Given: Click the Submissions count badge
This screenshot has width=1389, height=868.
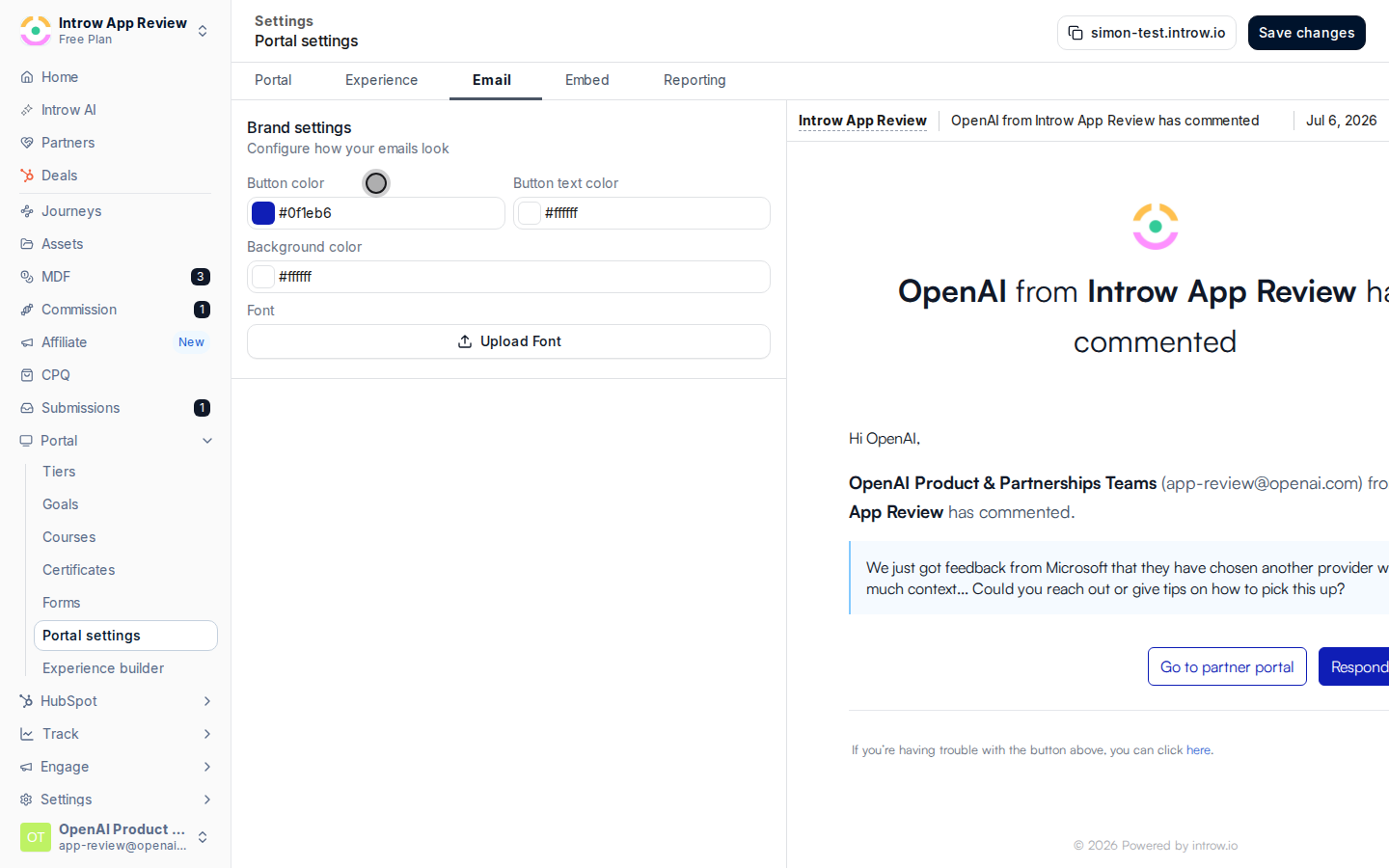Looking at the screenshot, I should tap(202, 408).
